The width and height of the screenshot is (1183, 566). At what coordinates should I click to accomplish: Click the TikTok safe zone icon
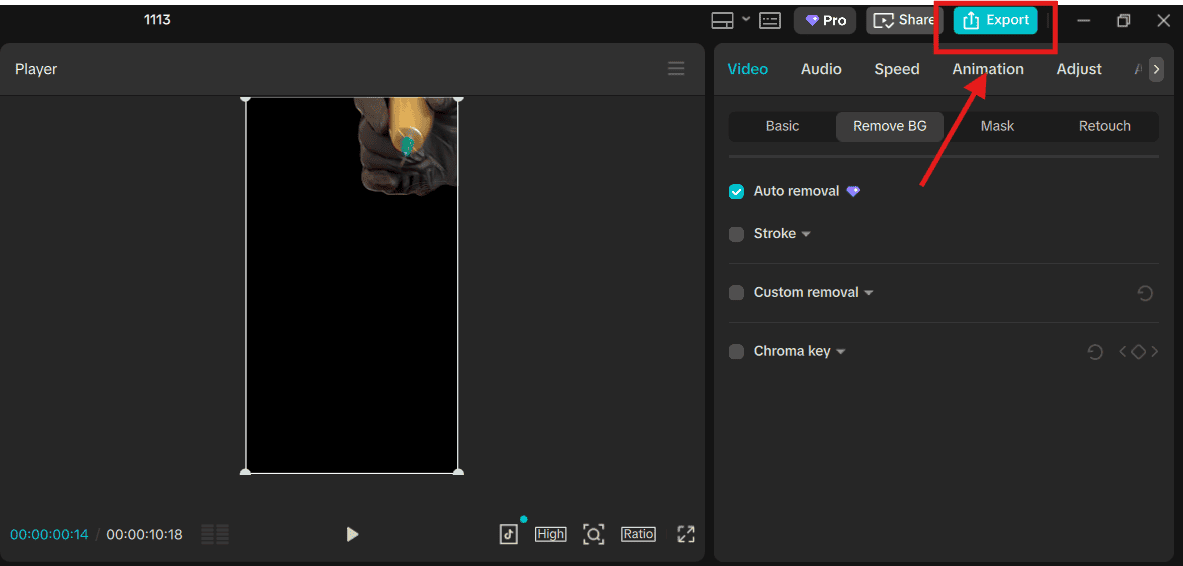pyautogui.click(x=509, y=534)
